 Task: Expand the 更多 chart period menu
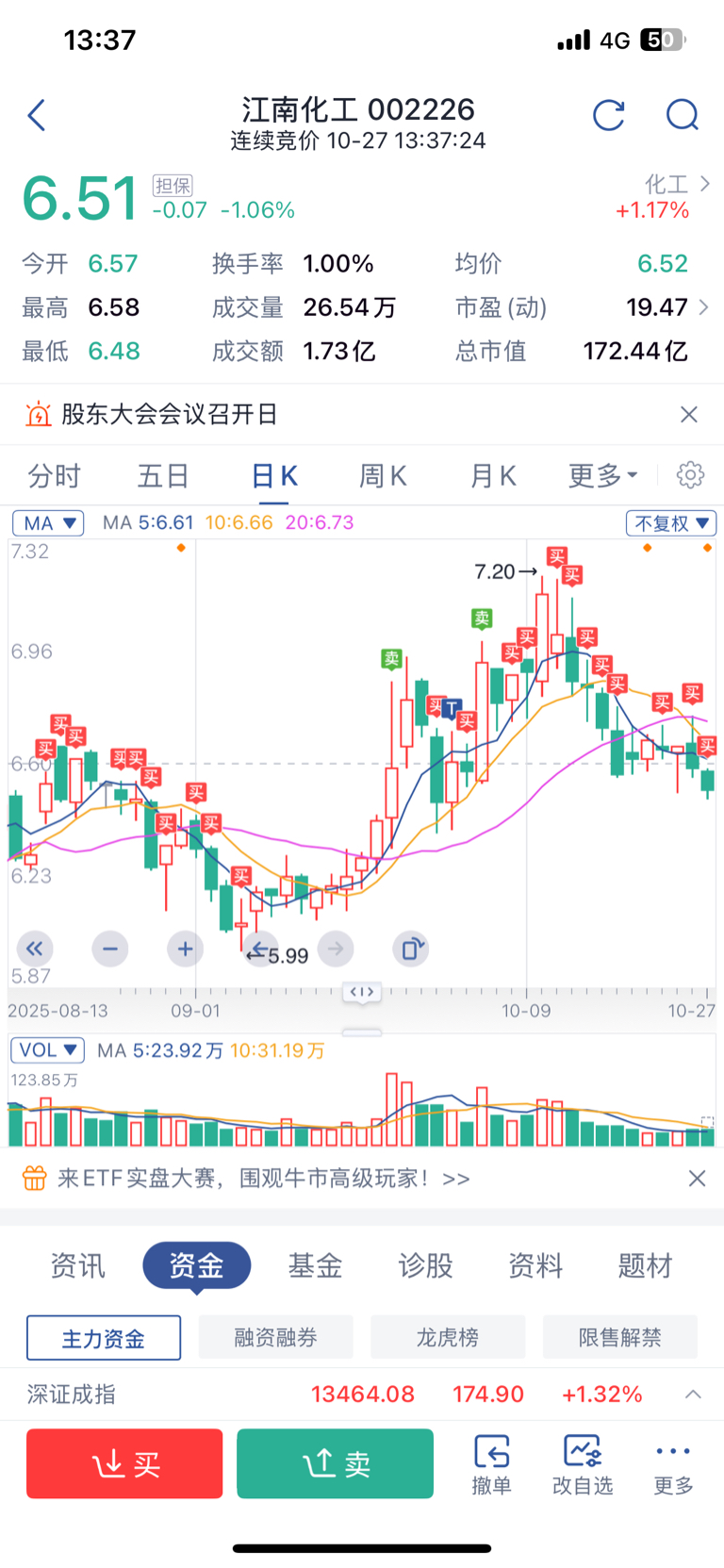(x=602, y=476)
